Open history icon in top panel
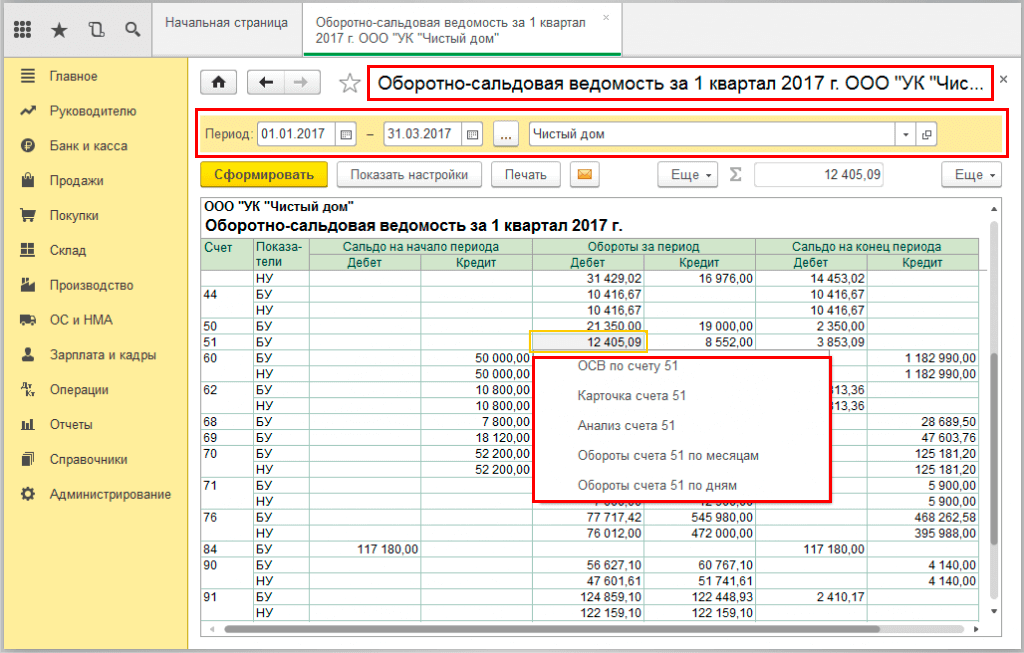 (x=96, y=30)
